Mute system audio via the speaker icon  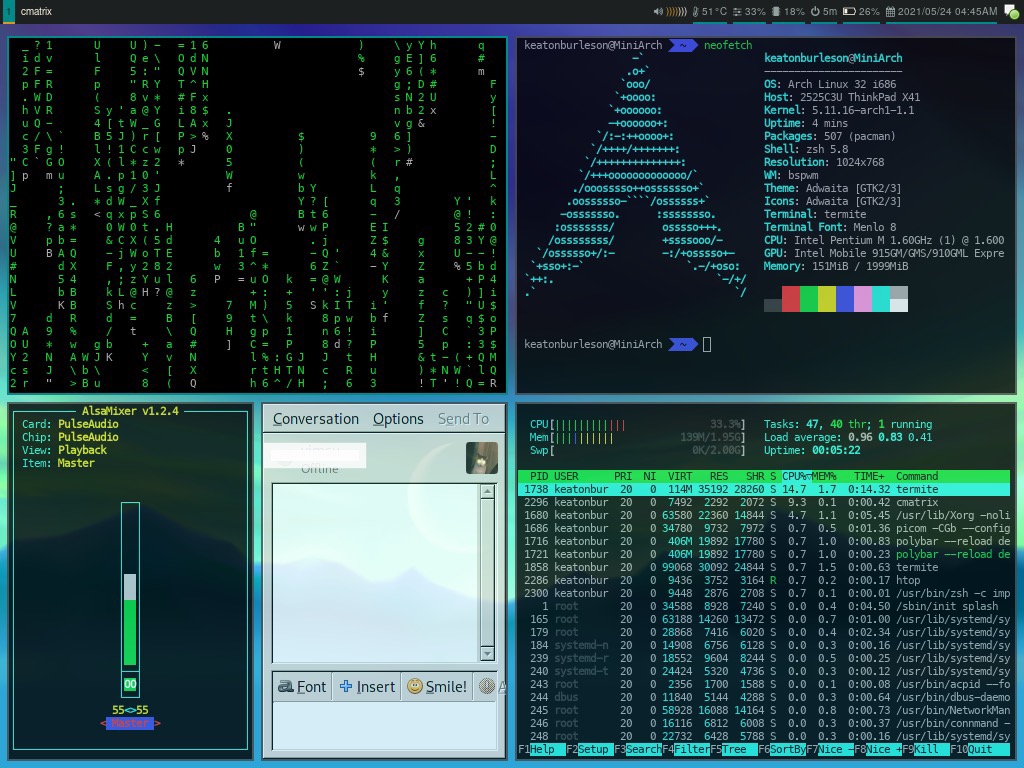[x=658, y=12]
